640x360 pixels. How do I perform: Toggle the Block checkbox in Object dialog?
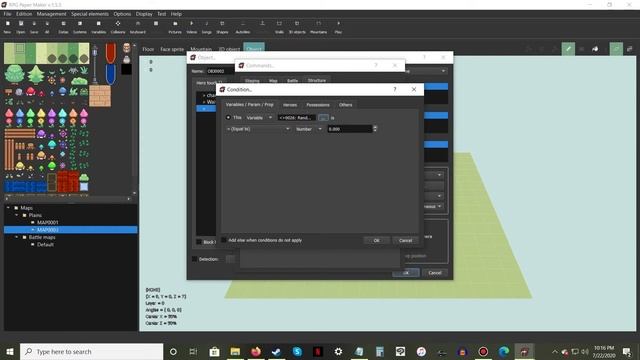coord(199,242)
